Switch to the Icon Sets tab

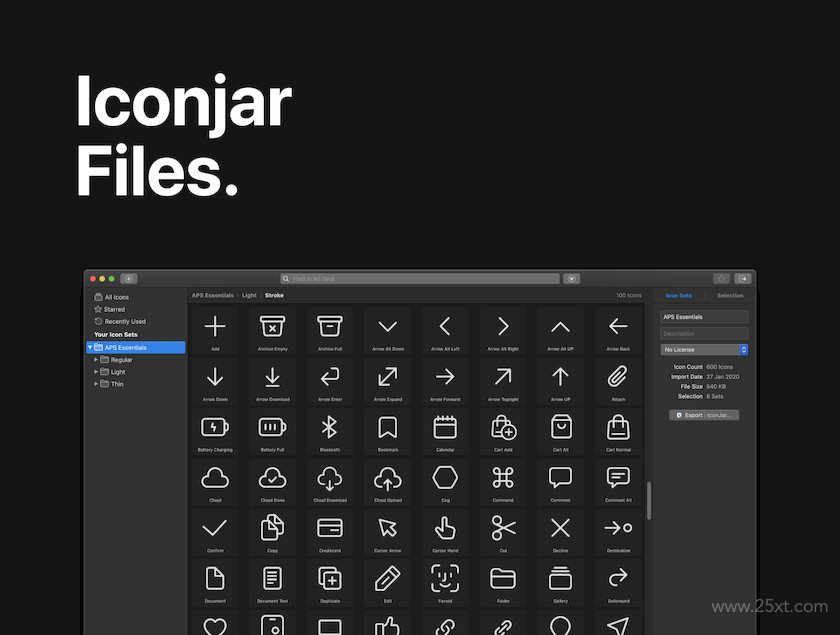(678, 295)
